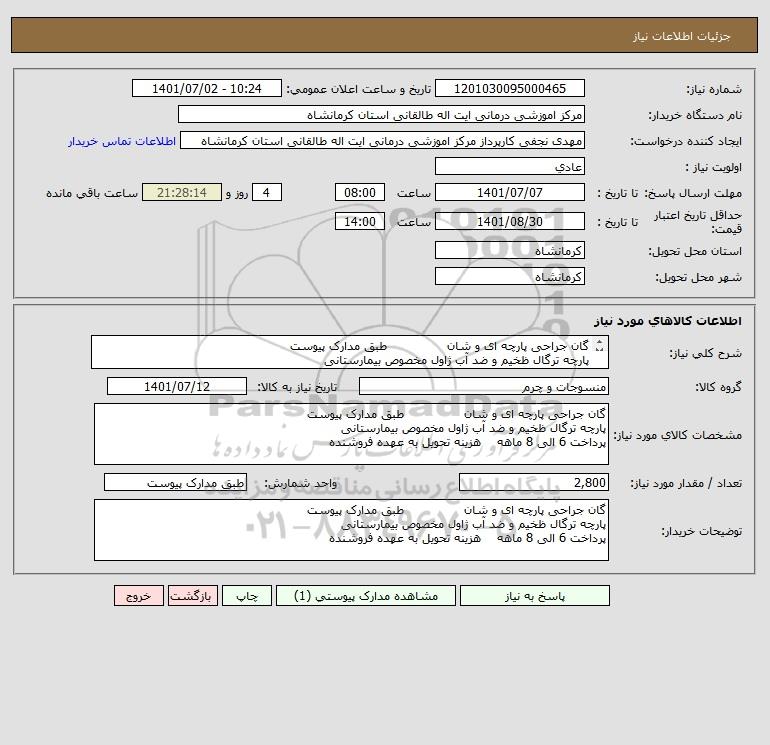Viewport: 770px width, 745px height.
Task: Click the چاپ print button
Action: (247, 596)
